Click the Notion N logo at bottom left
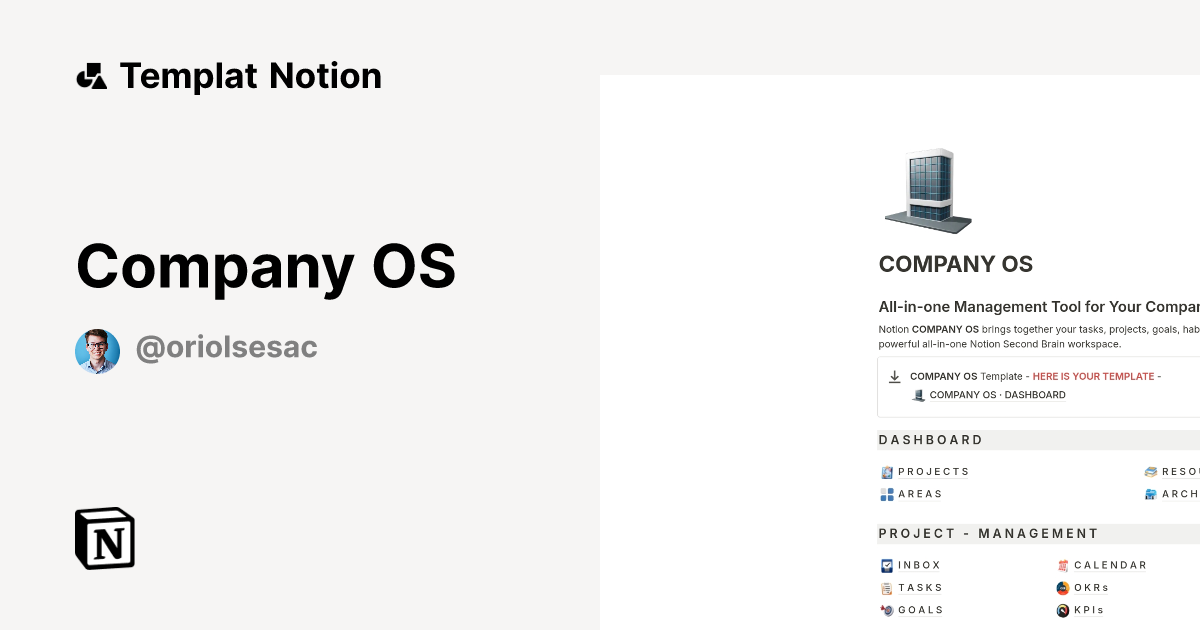The width and height of the screenshot is (1200, 630). (104, 538)
